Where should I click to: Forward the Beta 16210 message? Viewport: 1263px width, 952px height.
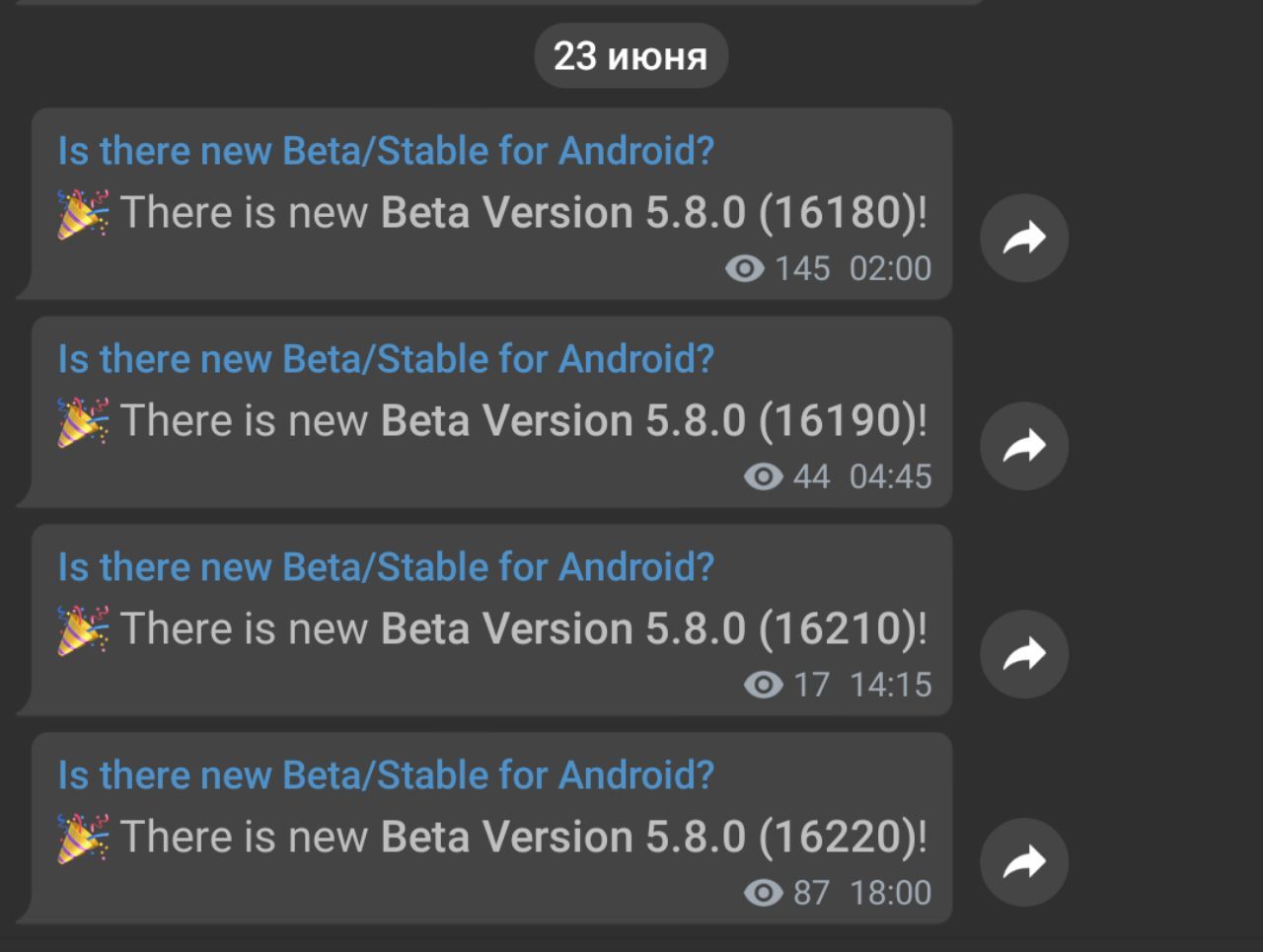coord(1024,654)
